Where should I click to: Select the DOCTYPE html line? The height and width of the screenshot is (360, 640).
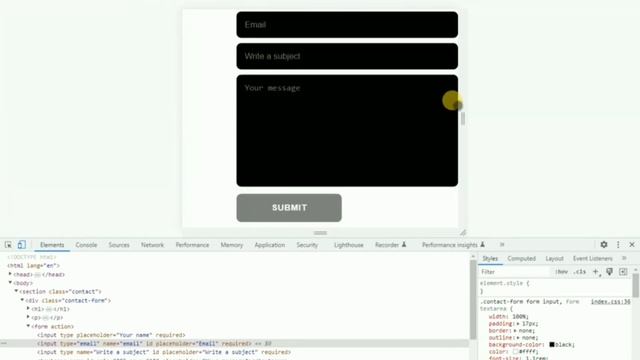[x=31, y=257]
